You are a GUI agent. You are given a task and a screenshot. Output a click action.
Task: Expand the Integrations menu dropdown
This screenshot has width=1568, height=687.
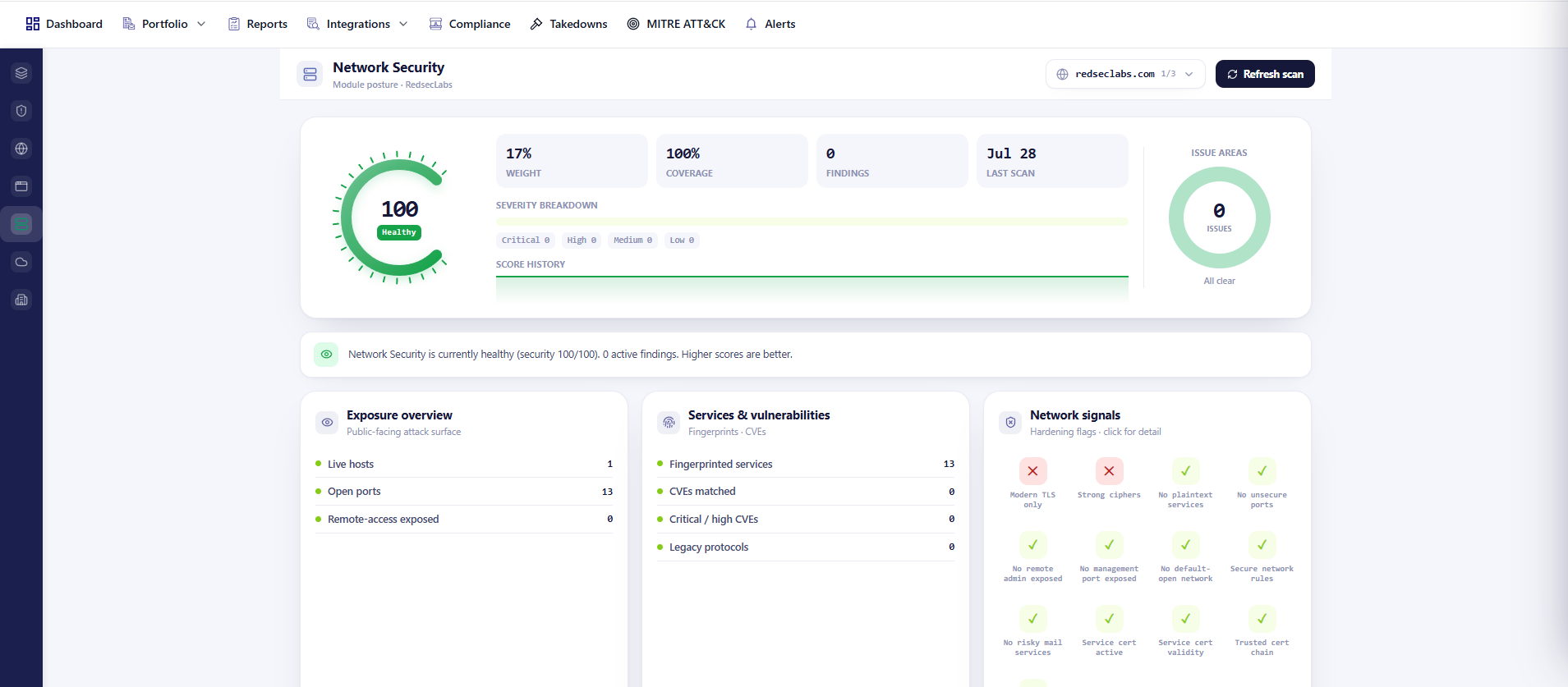click(357, 24)
